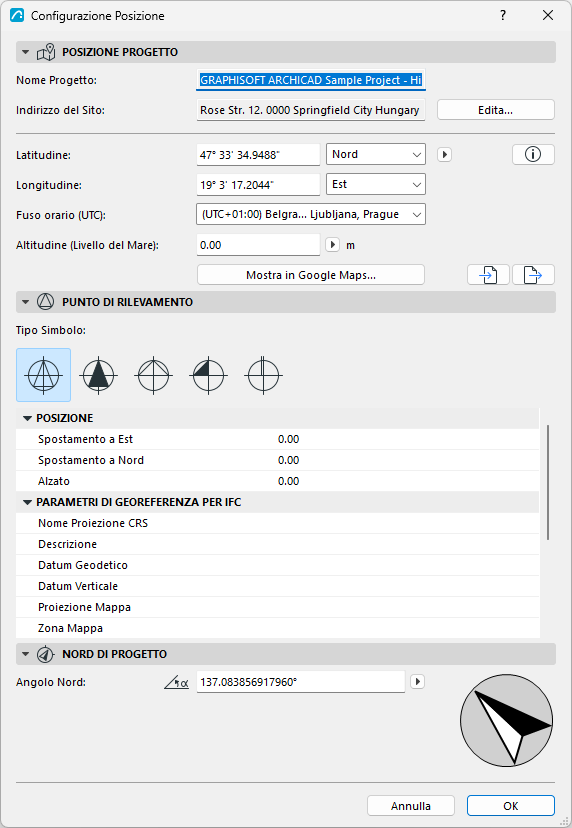This screenshot has width=572, height=828.
Task: Click the Indirizzo del Sito field
Action: click(x=311, y=110)
